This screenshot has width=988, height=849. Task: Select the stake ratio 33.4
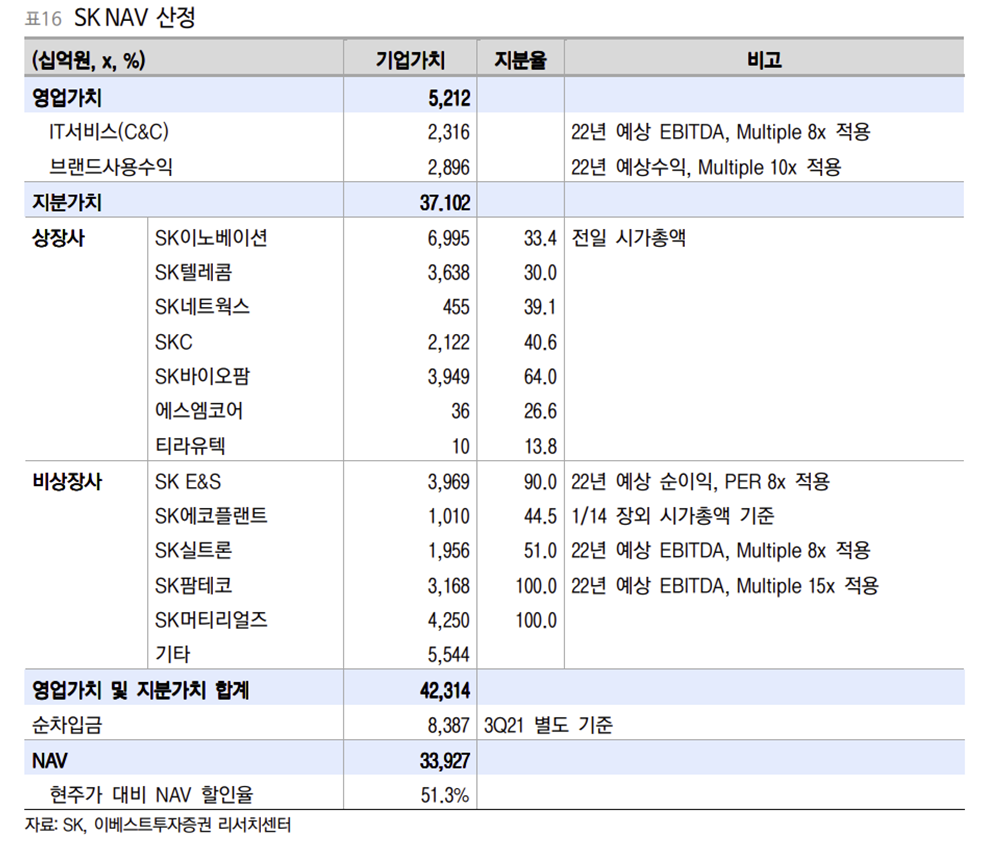tap(540, 238)
